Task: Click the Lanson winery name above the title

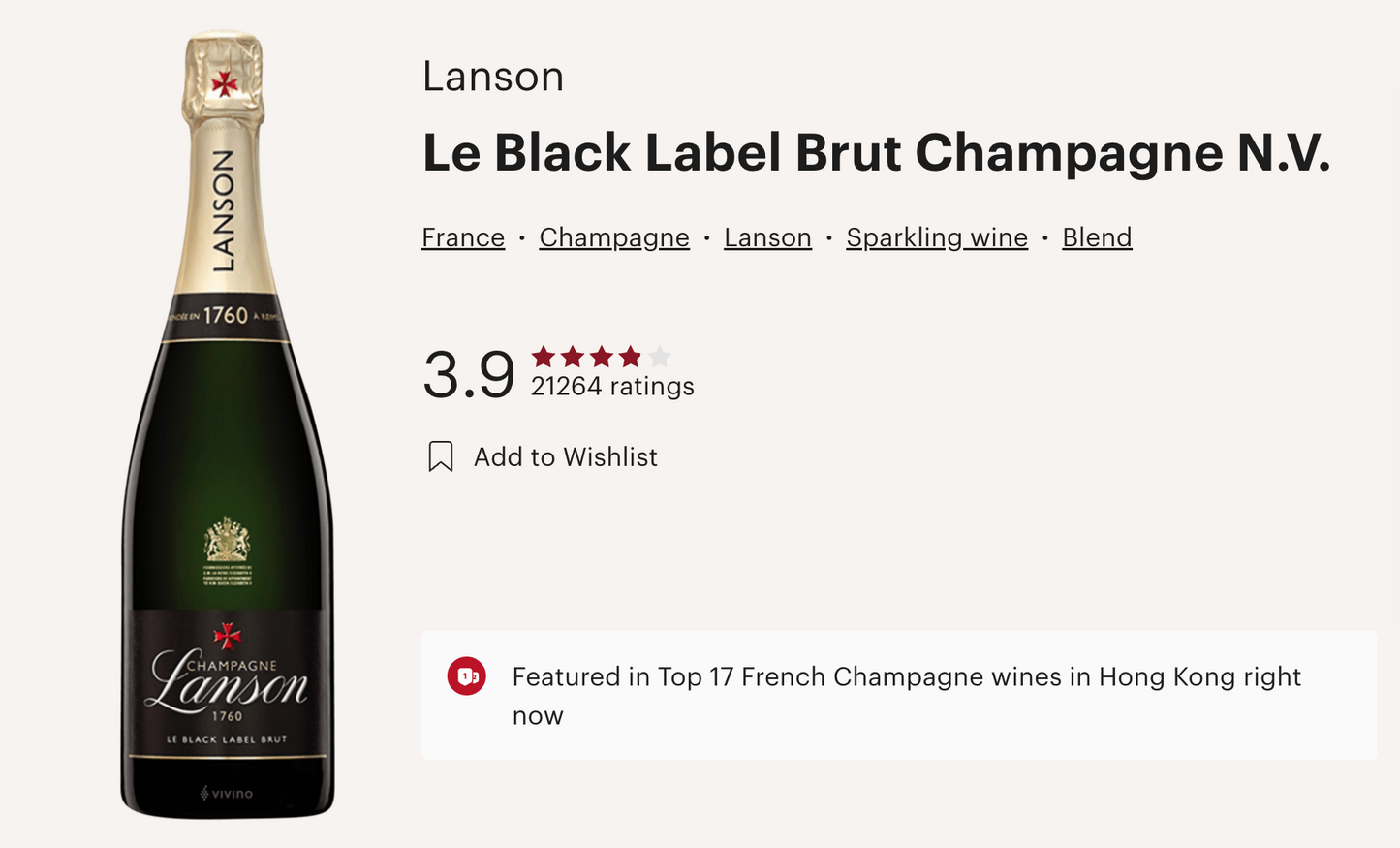Action: [493, 77]
